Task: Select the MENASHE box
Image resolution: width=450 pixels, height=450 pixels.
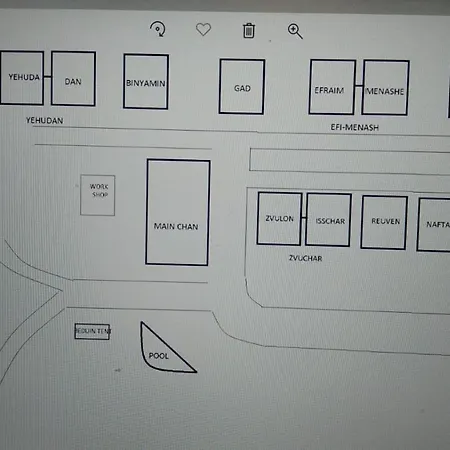Action: 385,88
